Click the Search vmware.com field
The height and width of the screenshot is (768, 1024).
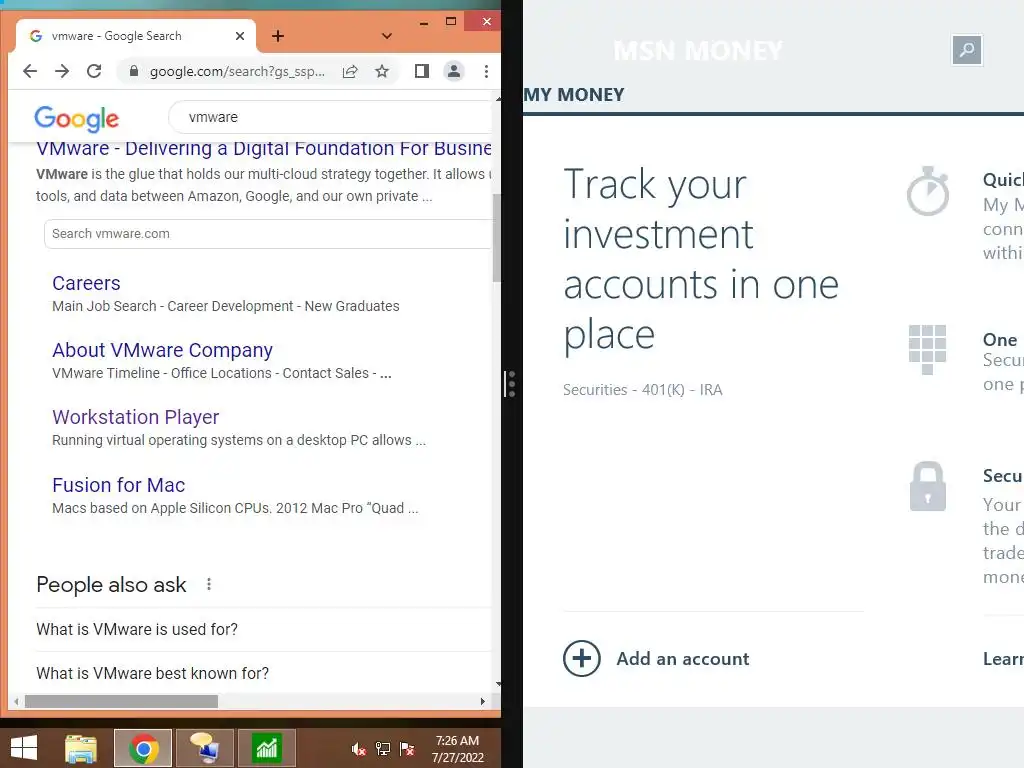268,234
